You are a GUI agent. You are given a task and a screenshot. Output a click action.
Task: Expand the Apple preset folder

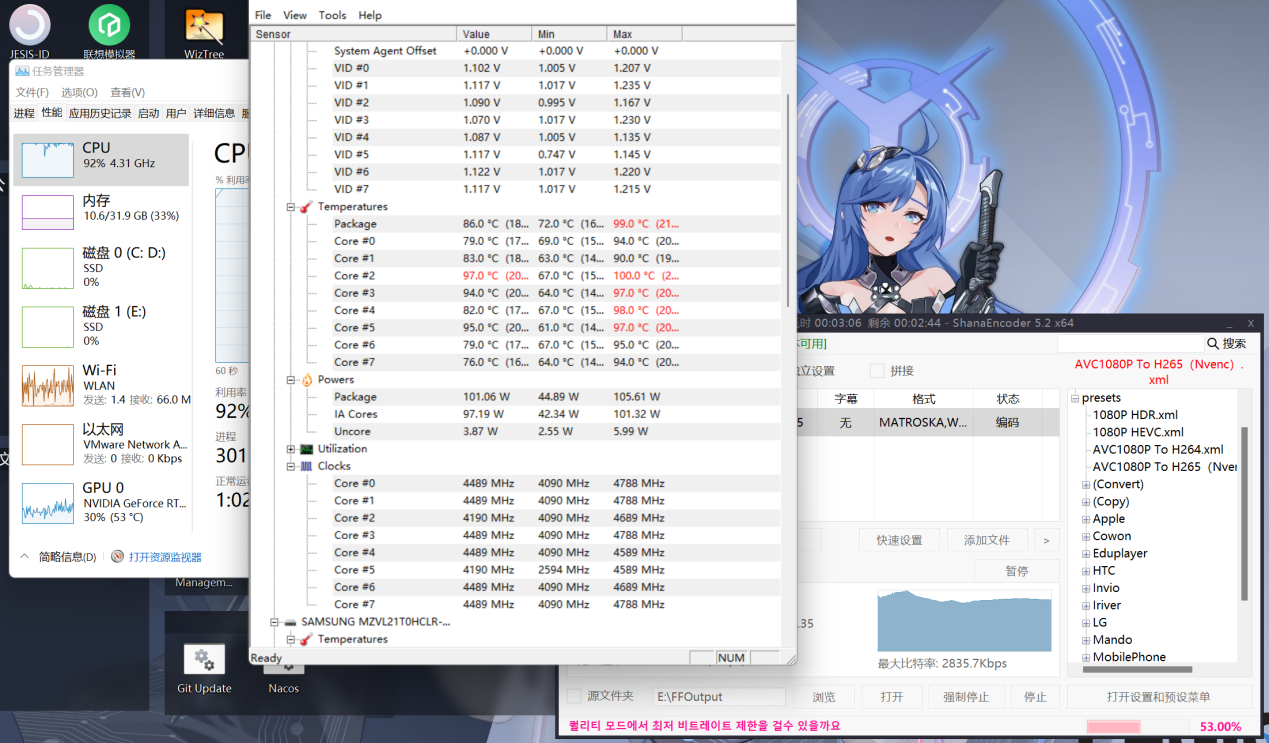1086,519
